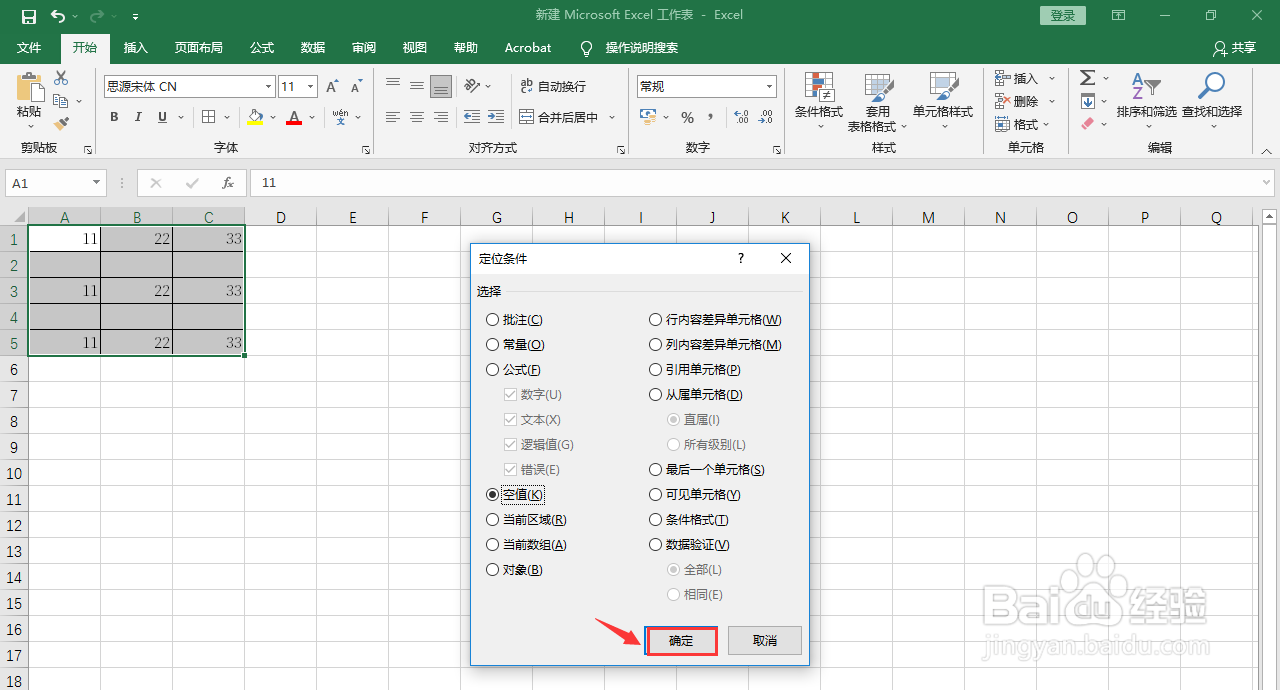Click the Conditional Formatting (条件格式) icon
Image resolution: width=1280 pixels, height=690 pixels.
[x=819, y=86]
